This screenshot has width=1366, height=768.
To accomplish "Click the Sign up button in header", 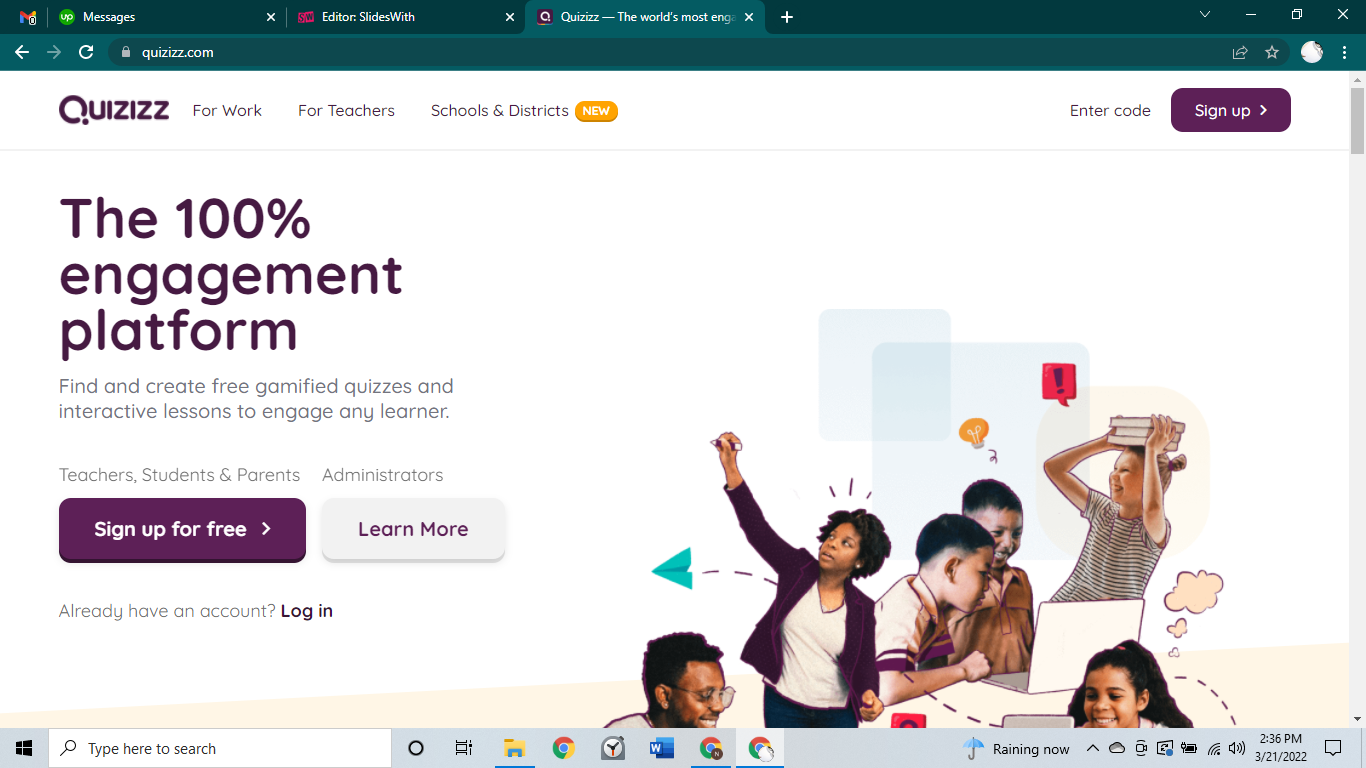I will [1231, 110].
